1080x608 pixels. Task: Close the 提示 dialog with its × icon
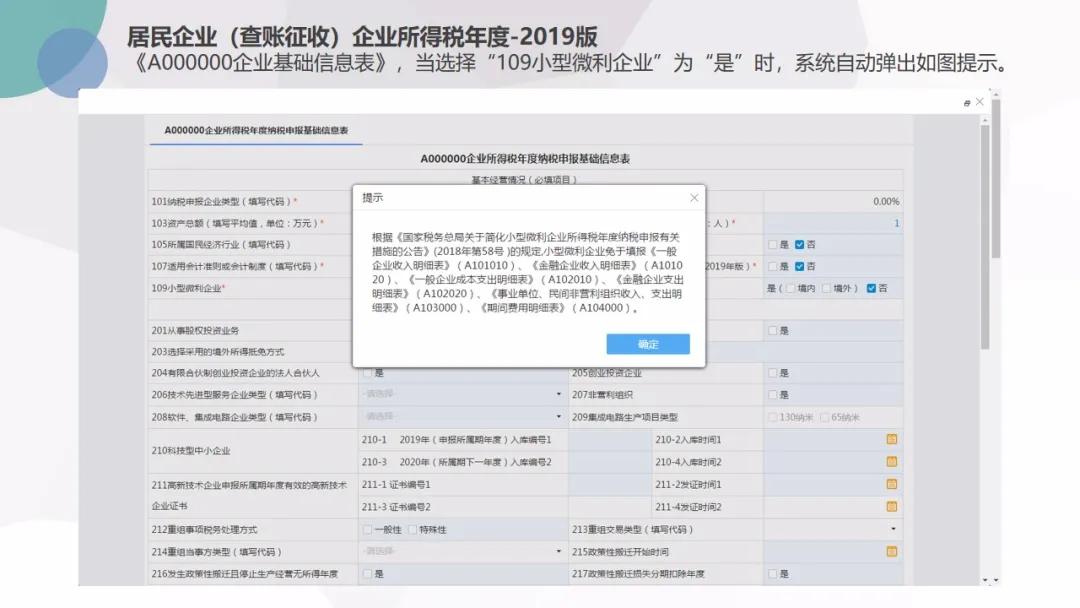coord(694,197)
